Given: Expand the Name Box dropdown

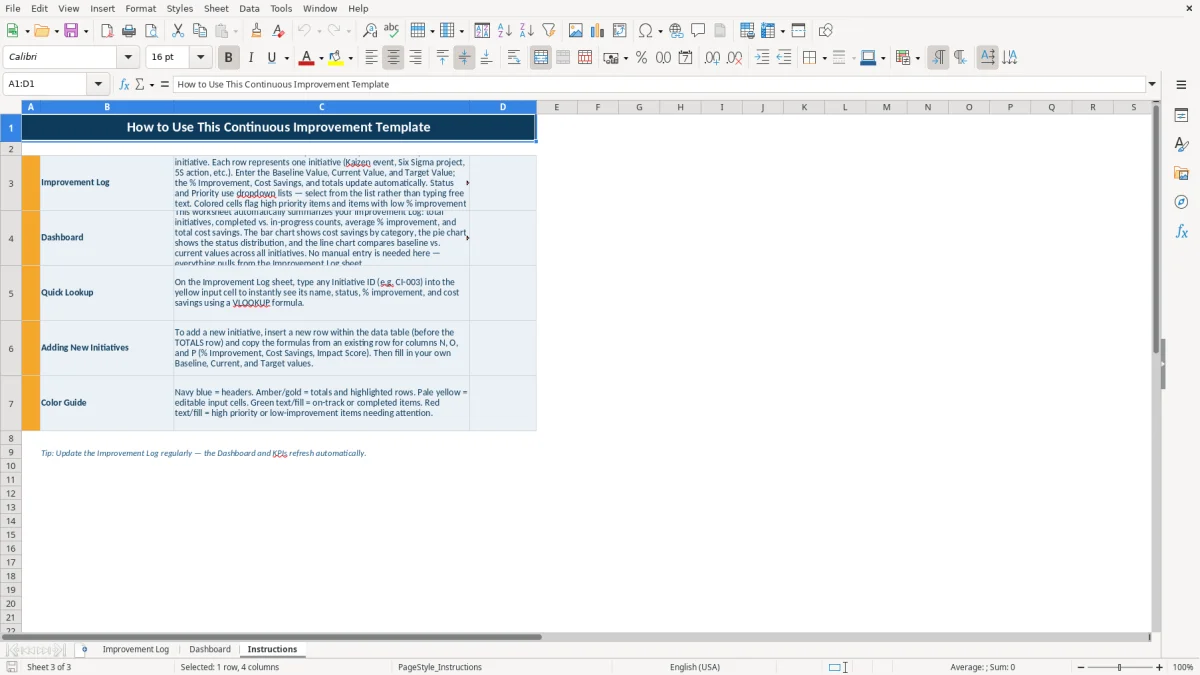Looking at the screenshot, I should click(x=98, y=84).
